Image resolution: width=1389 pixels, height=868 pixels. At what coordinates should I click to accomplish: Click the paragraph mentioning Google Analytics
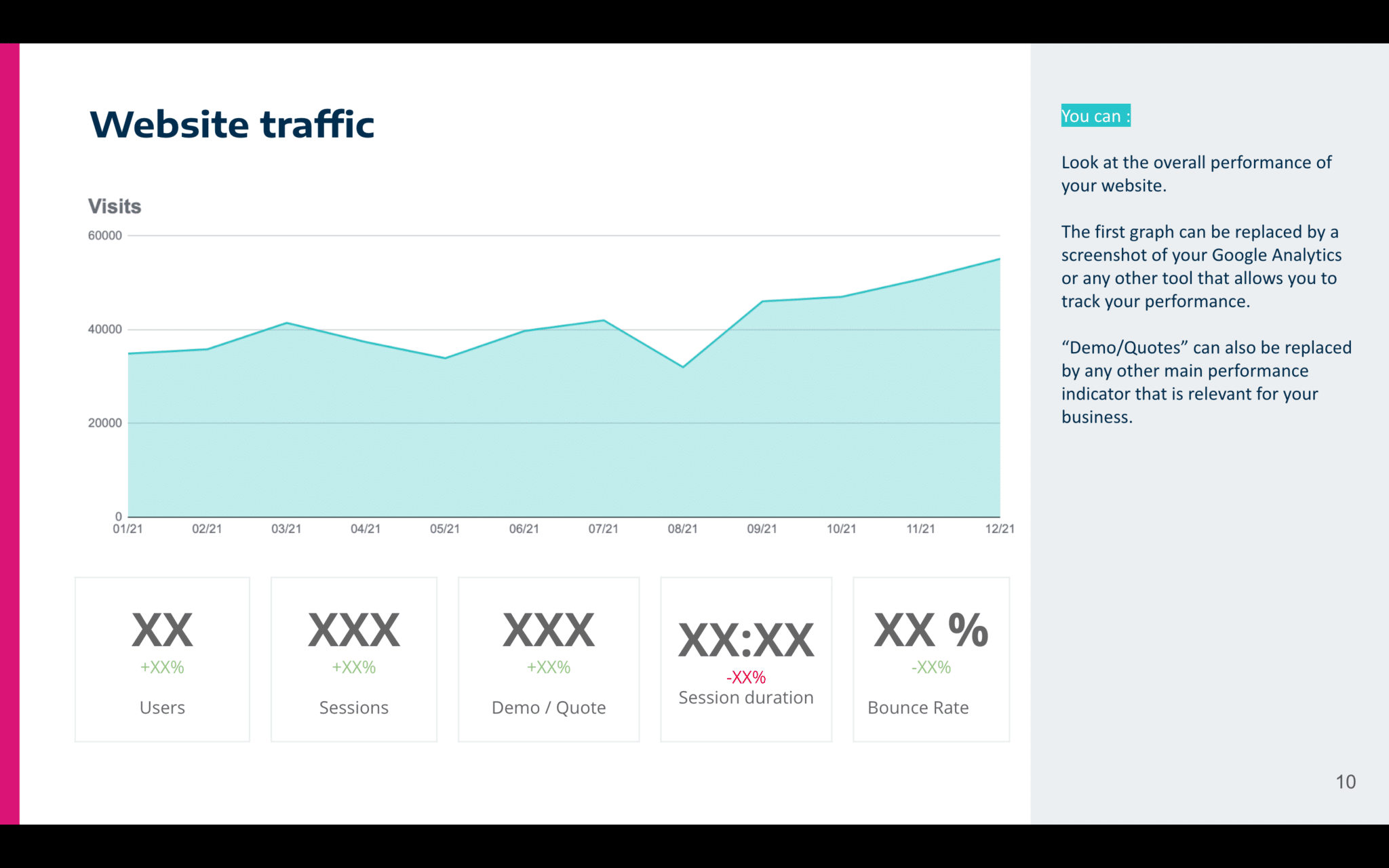pyautogui.click(x=1201, y=267)
